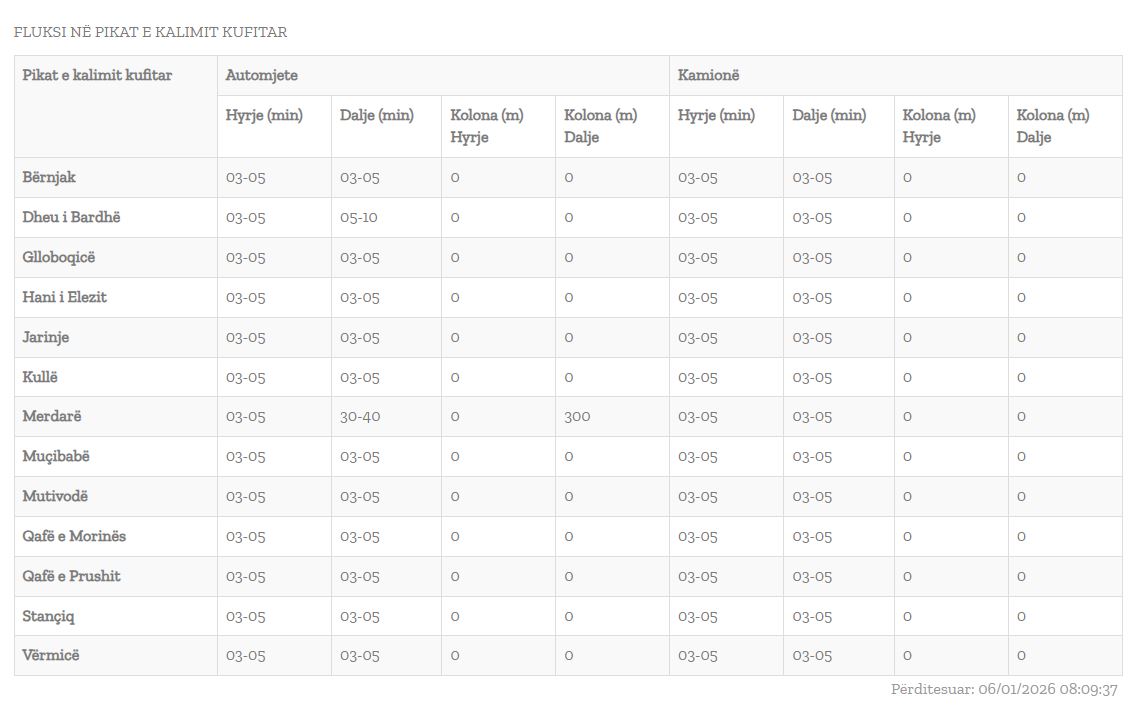The height and width of the screenshot is (713, 1144).
Task: Click the Kamionë column group header
Action: click(x=708, y=75)
